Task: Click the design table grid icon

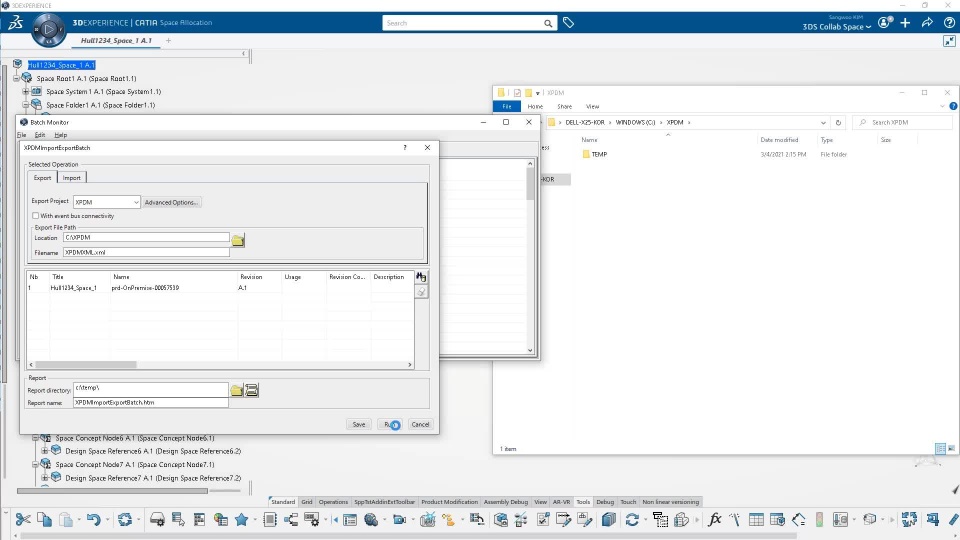Action: 756,520
